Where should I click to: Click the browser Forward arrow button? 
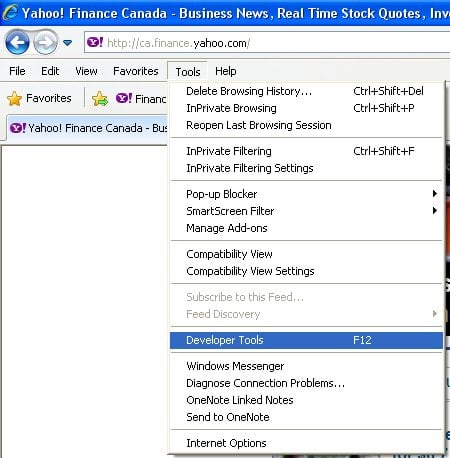(x=46, y=42)
